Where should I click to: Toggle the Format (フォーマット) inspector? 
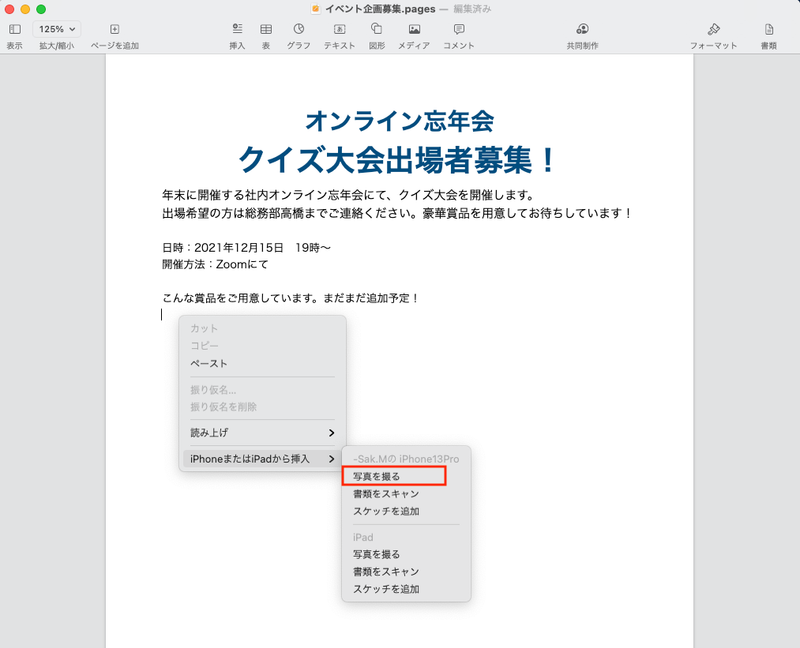(x=713, y=30)
